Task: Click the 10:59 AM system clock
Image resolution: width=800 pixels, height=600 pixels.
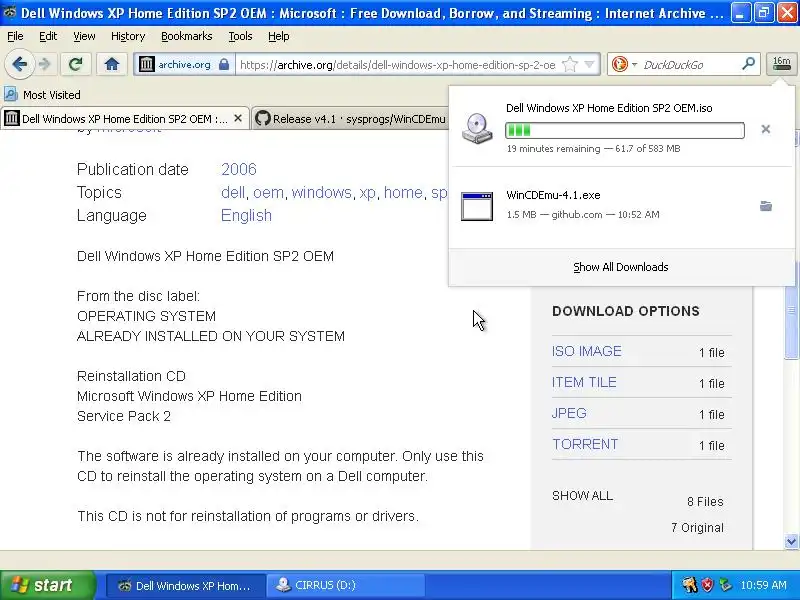Action: point(763,585)
